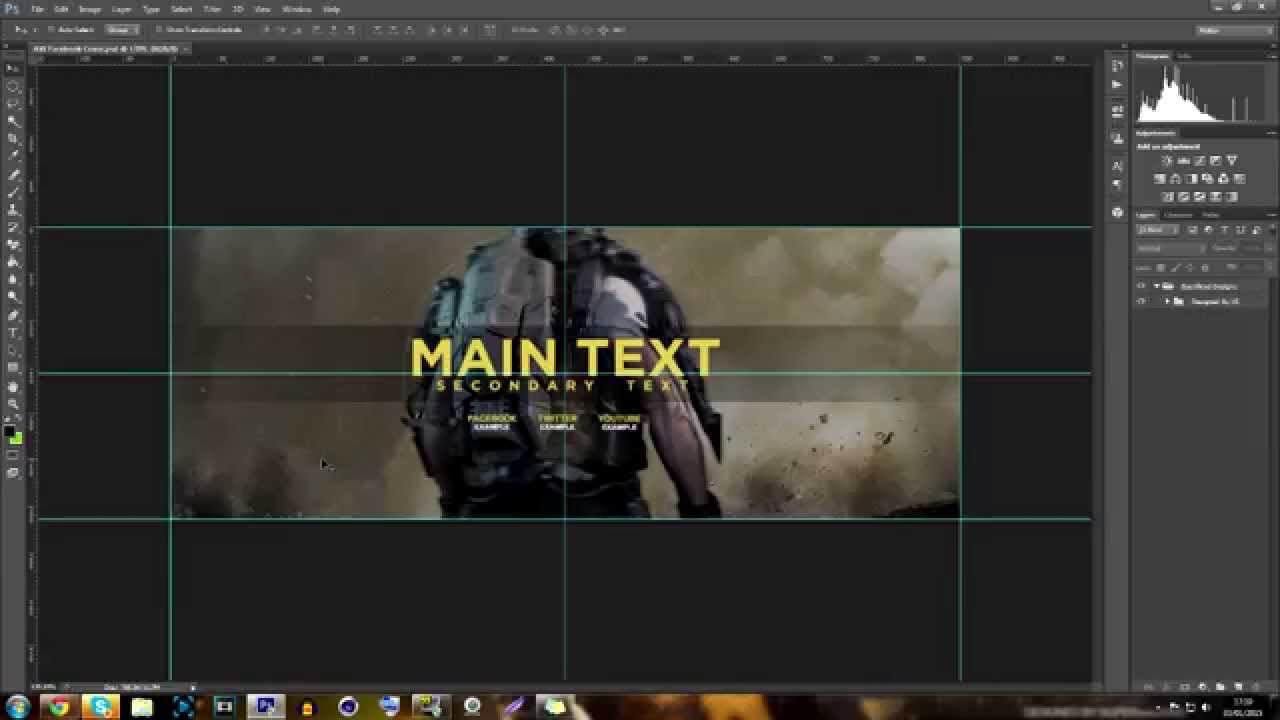The width and height of the screenshot is (1280, 720).
Task: Open the status bar info arrow
Action: (193, 687)
